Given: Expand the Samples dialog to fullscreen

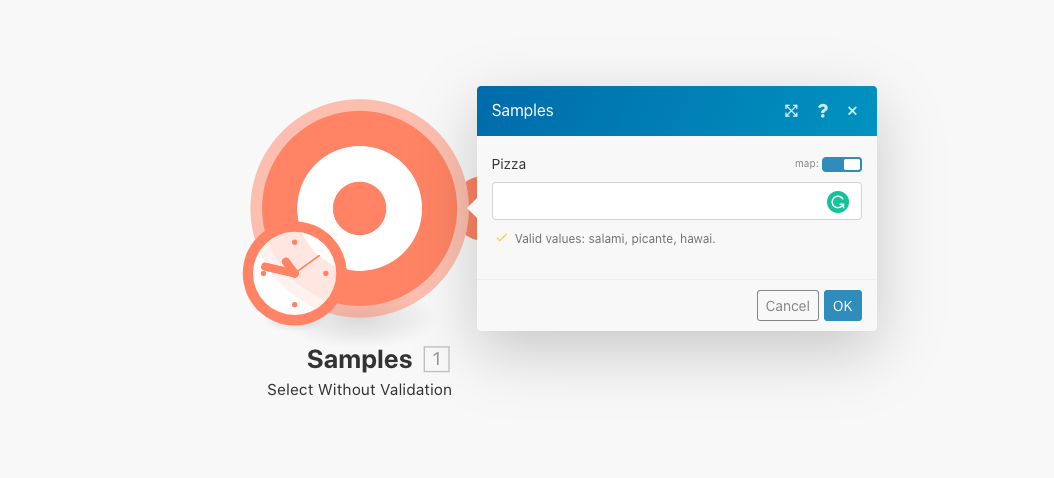Looking at the screenshot, I should pyautogui.click(x=791, y=111).
